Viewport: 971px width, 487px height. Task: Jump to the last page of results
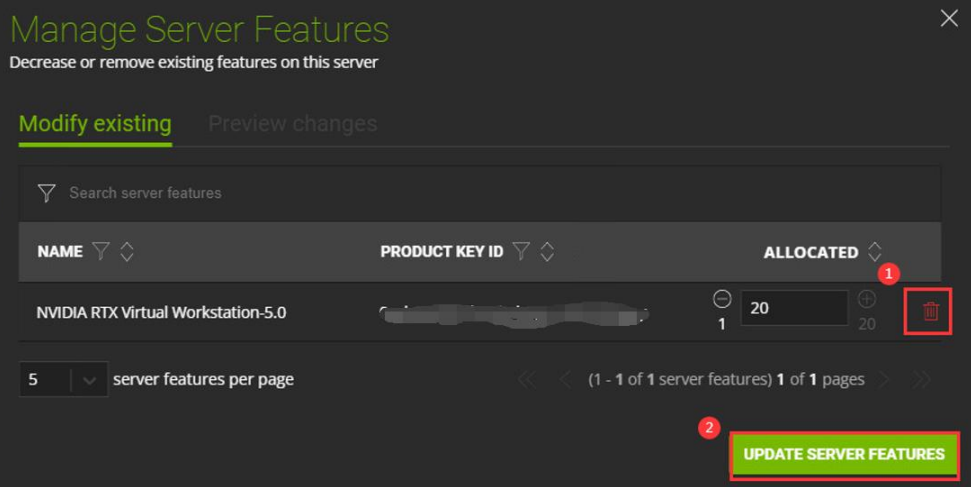pyautogui.click(x=921, y=380)
